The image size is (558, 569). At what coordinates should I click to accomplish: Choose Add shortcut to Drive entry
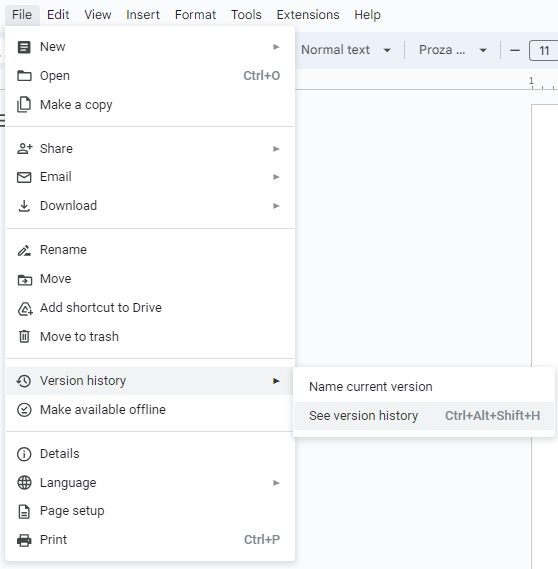click(150, 308)
